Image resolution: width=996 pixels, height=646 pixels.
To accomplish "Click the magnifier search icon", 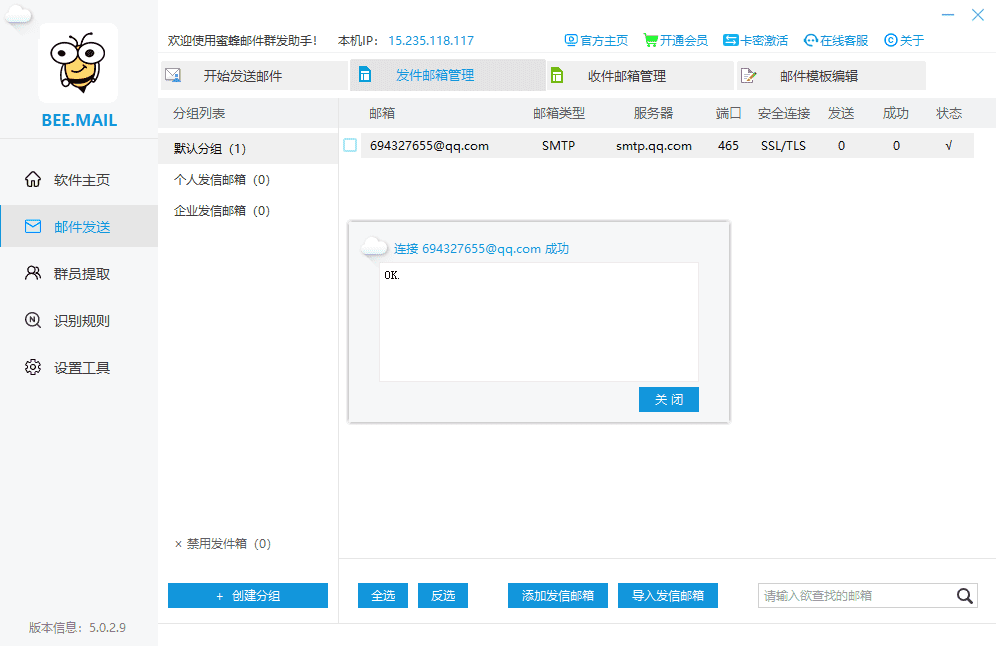I will coord(964,596).
